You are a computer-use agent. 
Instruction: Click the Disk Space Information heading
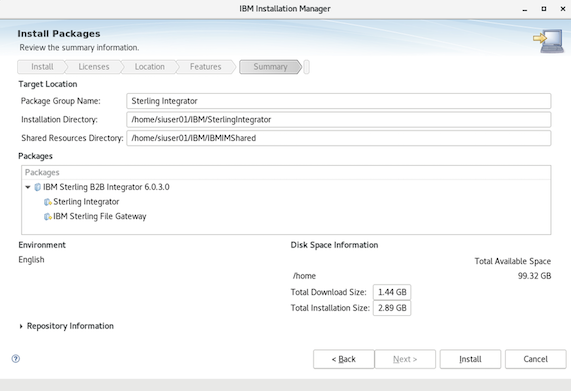(334, 245)
